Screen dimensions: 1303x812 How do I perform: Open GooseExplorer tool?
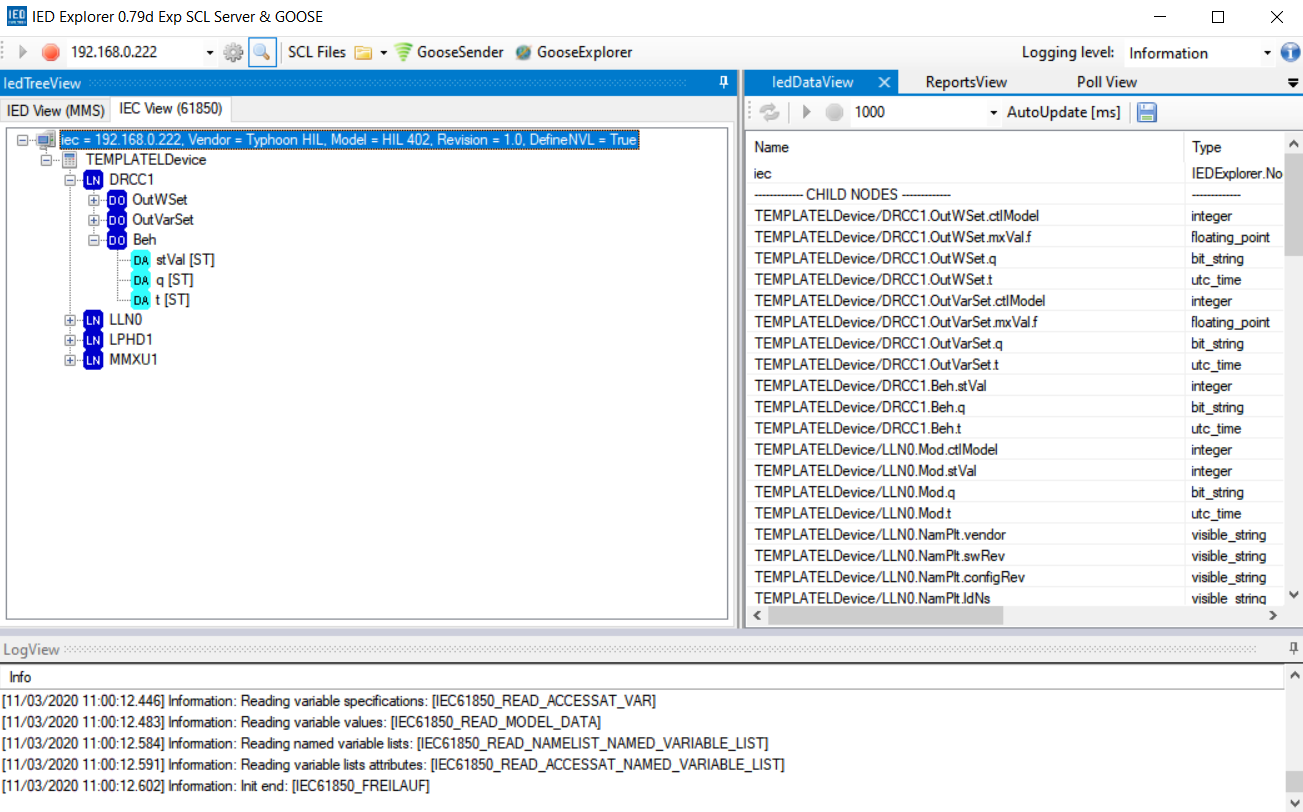pyautogui.click(x=574, y=53)
